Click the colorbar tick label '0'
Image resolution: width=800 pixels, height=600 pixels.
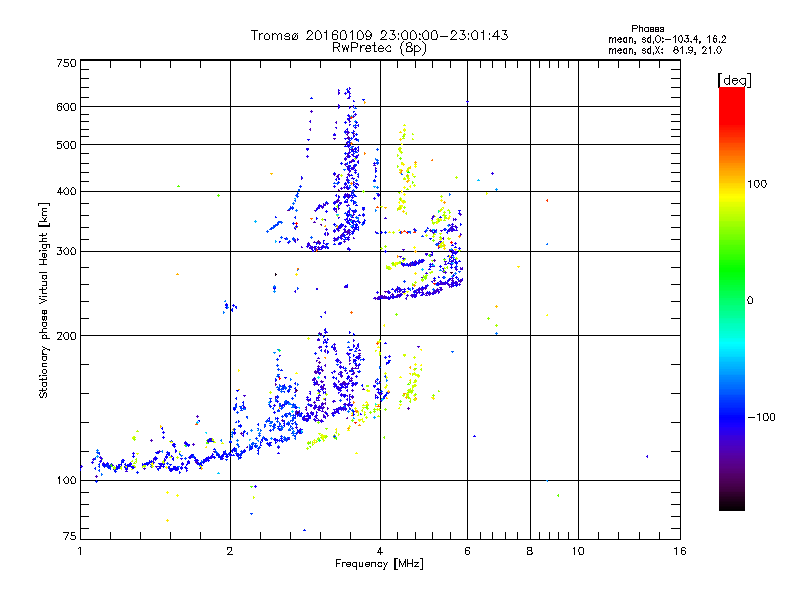750,301
